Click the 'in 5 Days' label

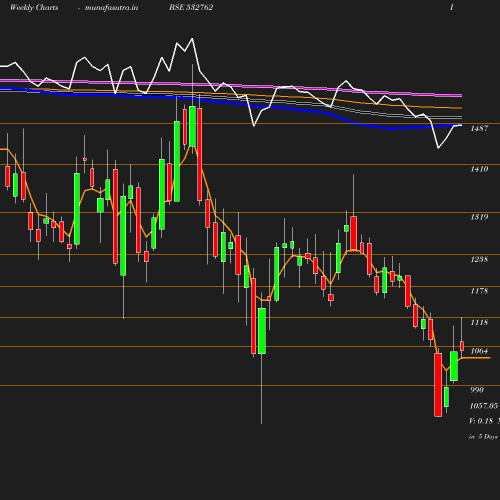(483, 436)
